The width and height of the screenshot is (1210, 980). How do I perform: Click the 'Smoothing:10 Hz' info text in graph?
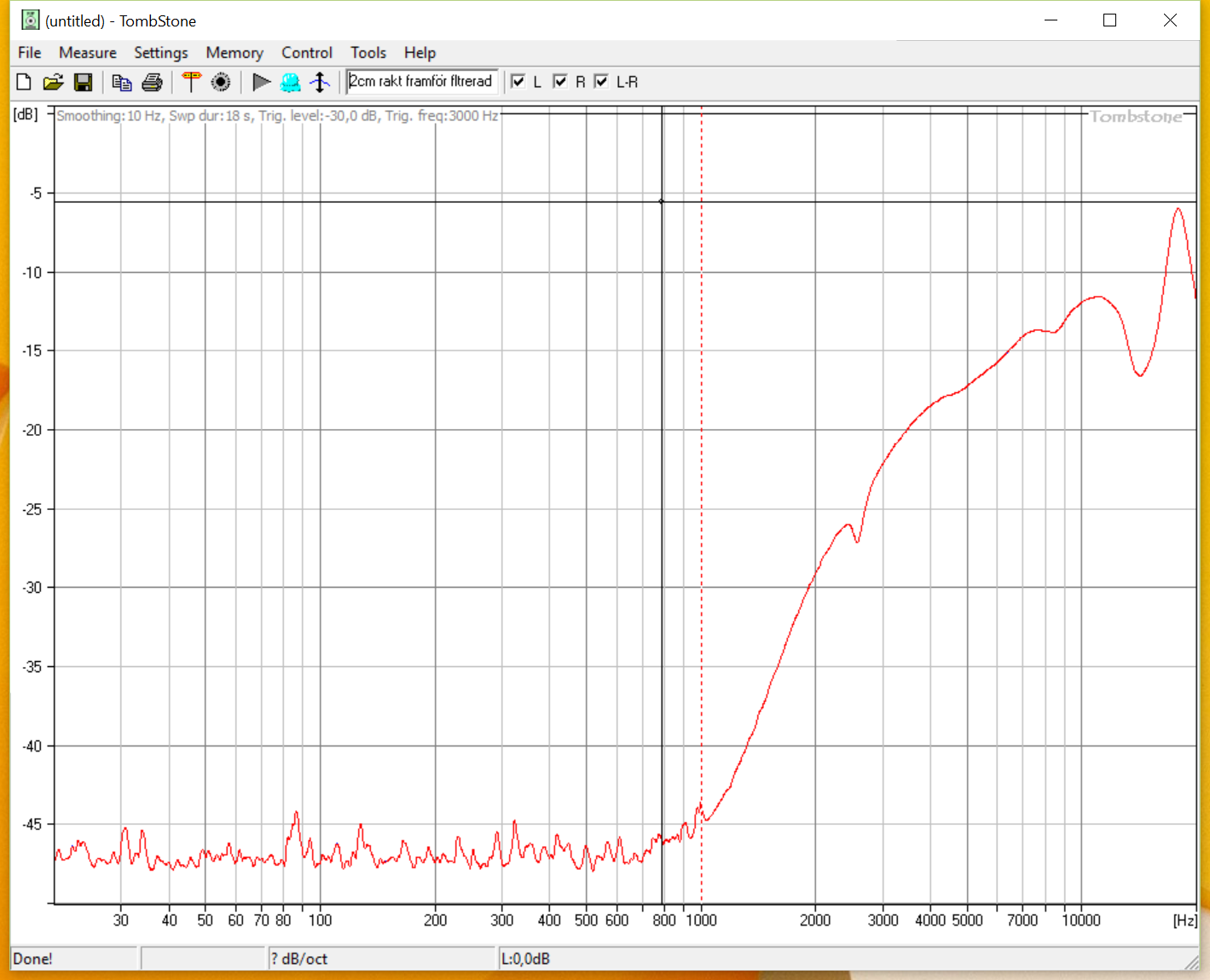click(x=109, y=116)
